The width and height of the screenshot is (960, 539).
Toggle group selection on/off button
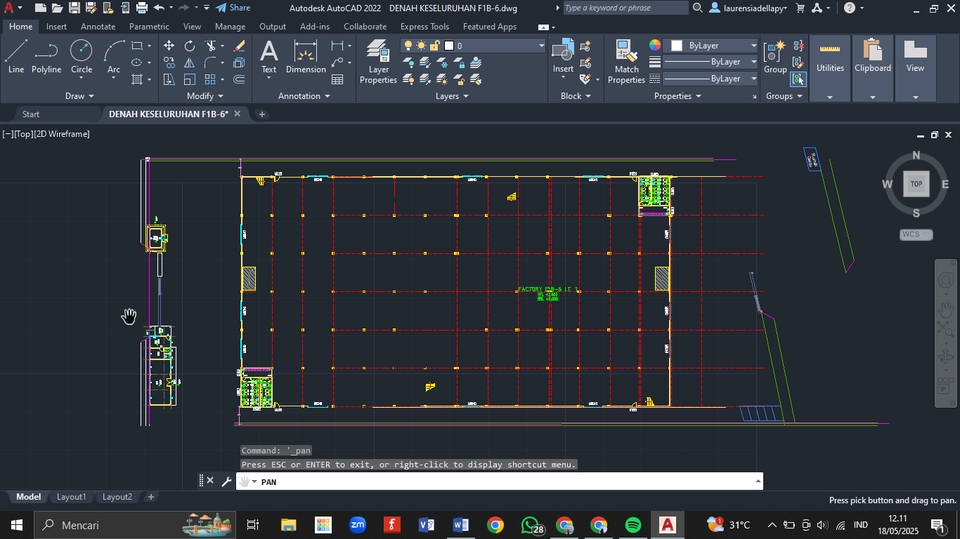coord(798,79)
